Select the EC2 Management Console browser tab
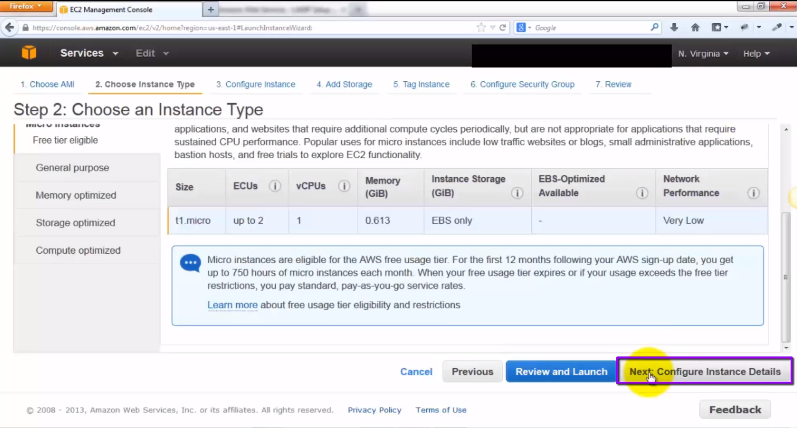Screen dimensions: 797x428 click(x=129, y=9)
